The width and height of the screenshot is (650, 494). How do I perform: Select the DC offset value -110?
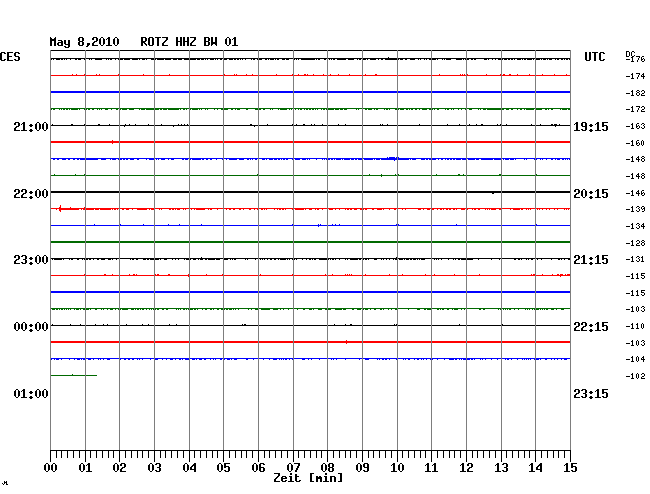[x=635, y=327]
